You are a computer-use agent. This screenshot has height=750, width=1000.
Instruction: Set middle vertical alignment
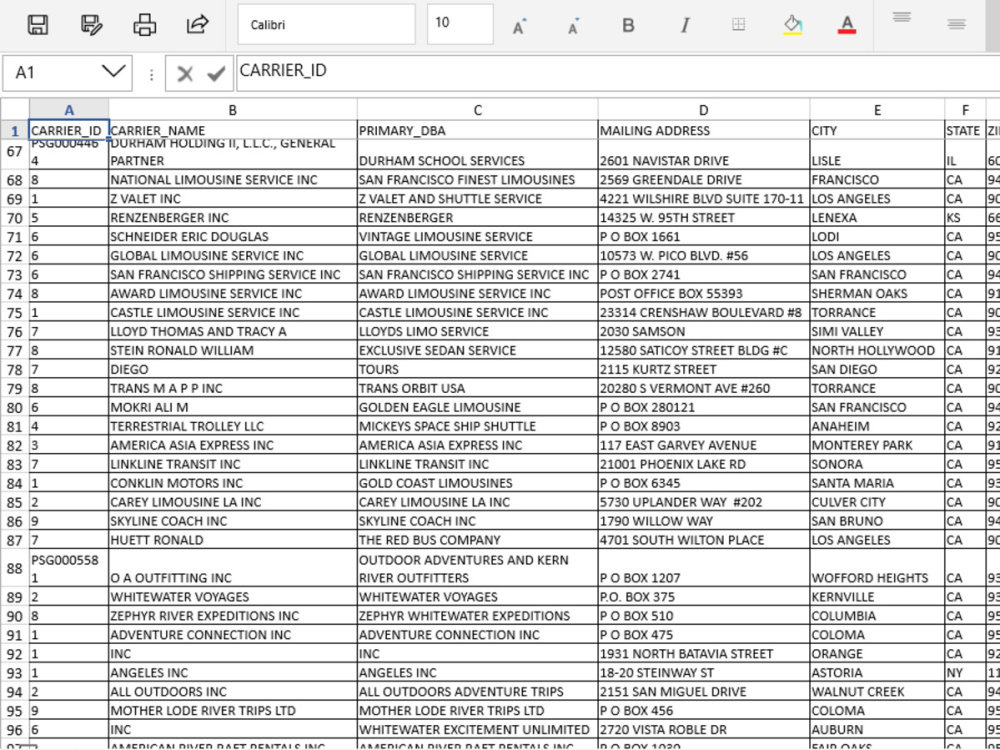(956, 24)
